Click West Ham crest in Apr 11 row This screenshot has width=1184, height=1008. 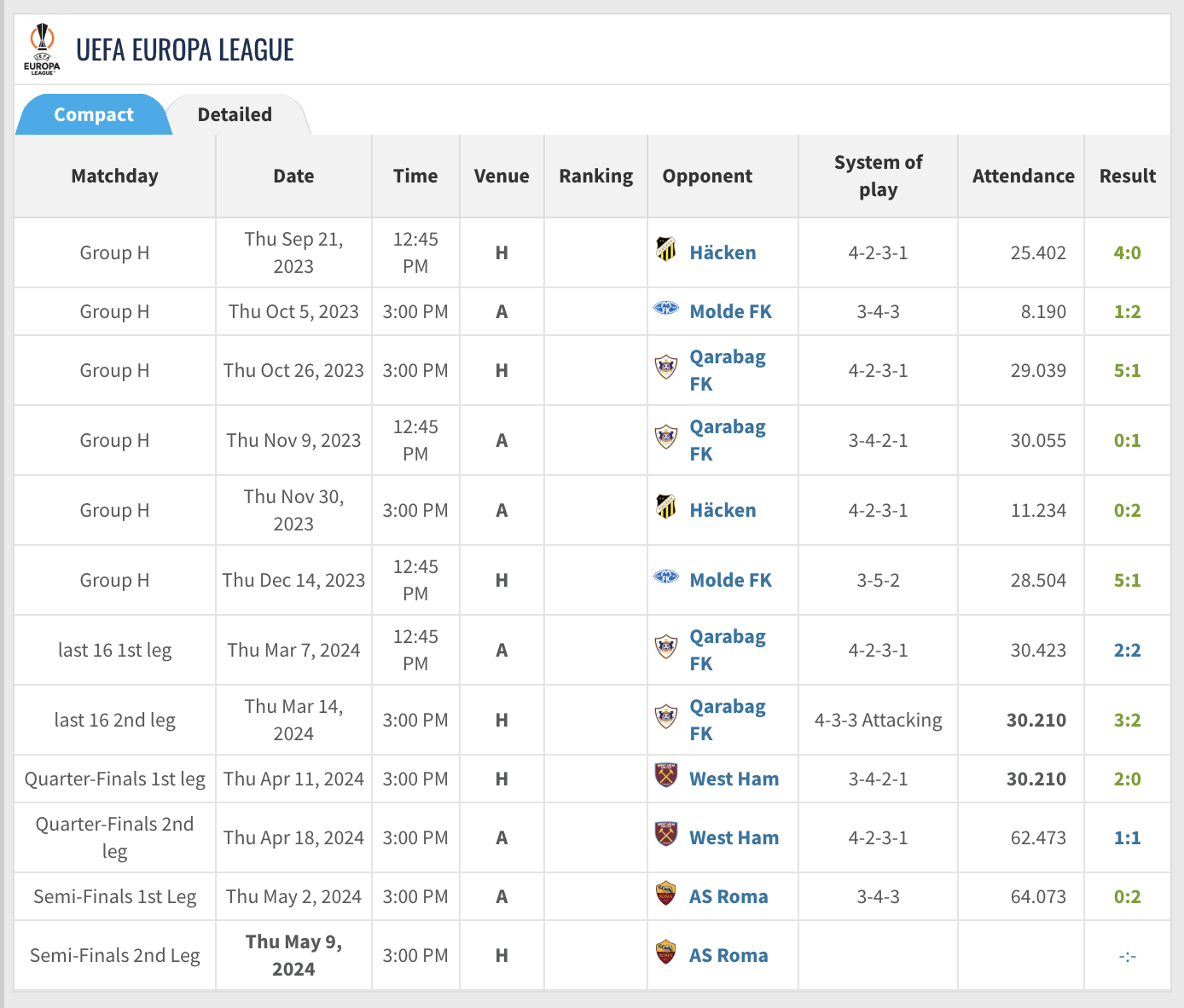pyautogui.click(x=666, y=775)
